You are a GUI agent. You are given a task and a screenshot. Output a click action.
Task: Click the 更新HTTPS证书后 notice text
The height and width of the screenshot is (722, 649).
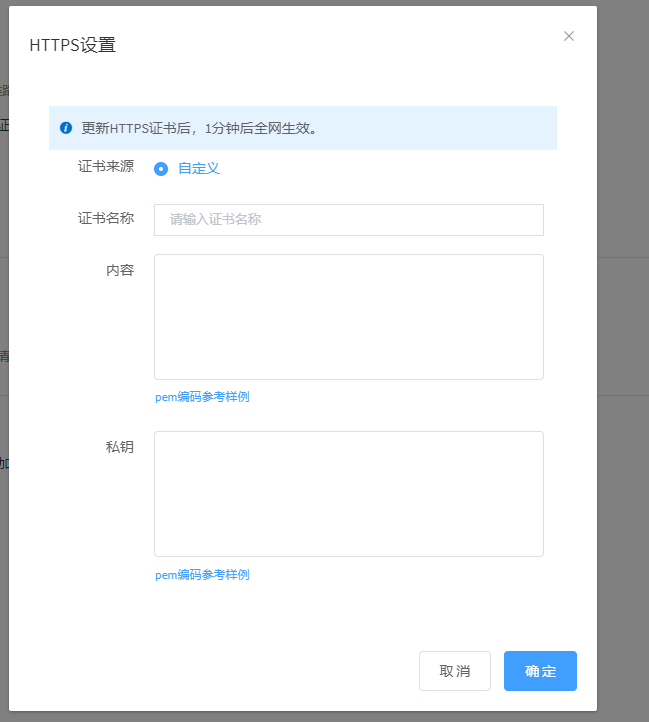200,128
